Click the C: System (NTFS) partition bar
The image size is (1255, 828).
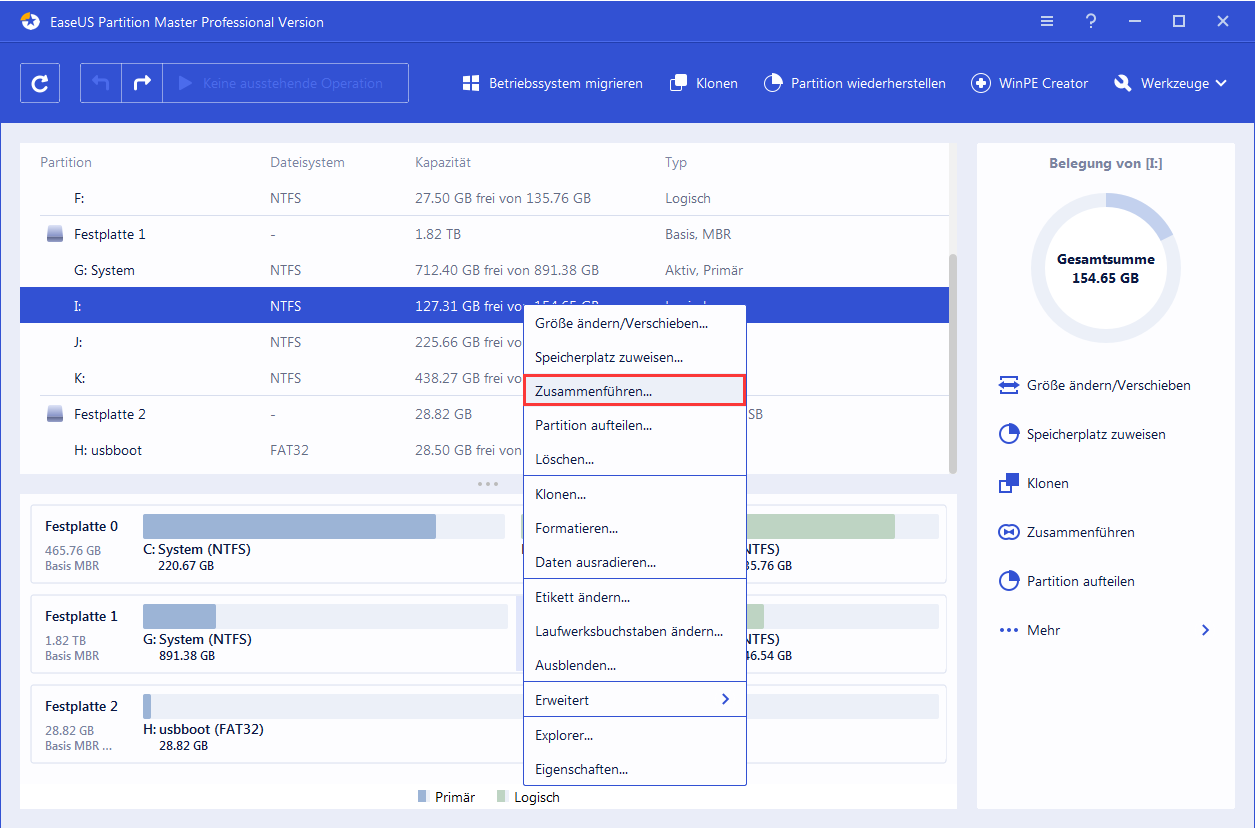pos(324,526)
